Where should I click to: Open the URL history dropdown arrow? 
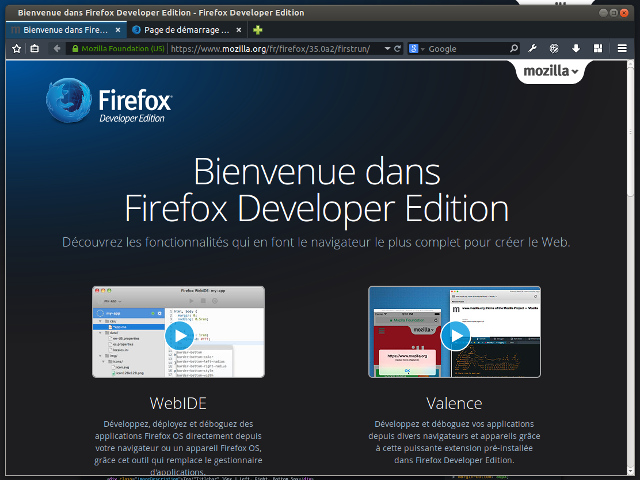click(x=387, y=49)
